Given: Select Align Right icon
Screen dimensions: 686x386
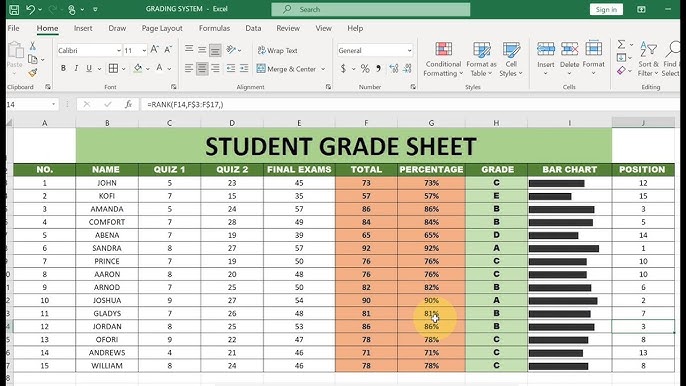Looking at the screenshot, I should click(x=215, y=68).
